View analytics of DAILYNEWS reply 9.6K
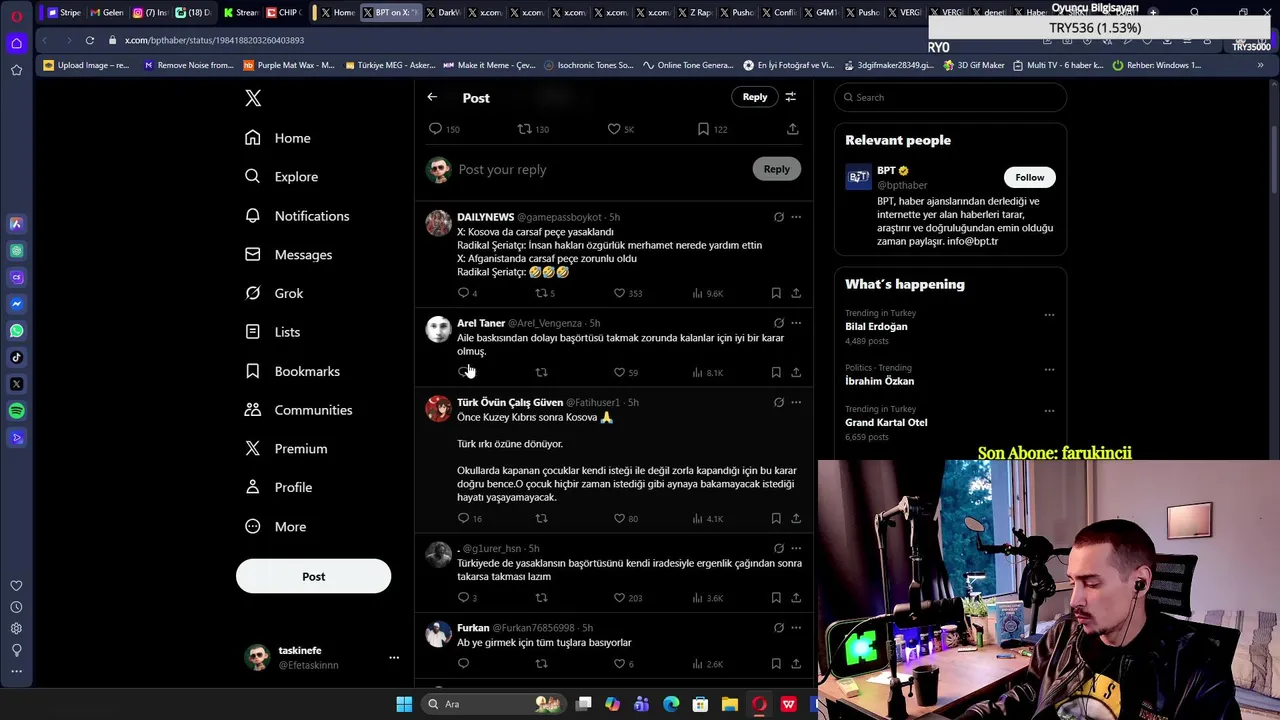This screenshot has height=720, width=1280. (x=707, y=293)
